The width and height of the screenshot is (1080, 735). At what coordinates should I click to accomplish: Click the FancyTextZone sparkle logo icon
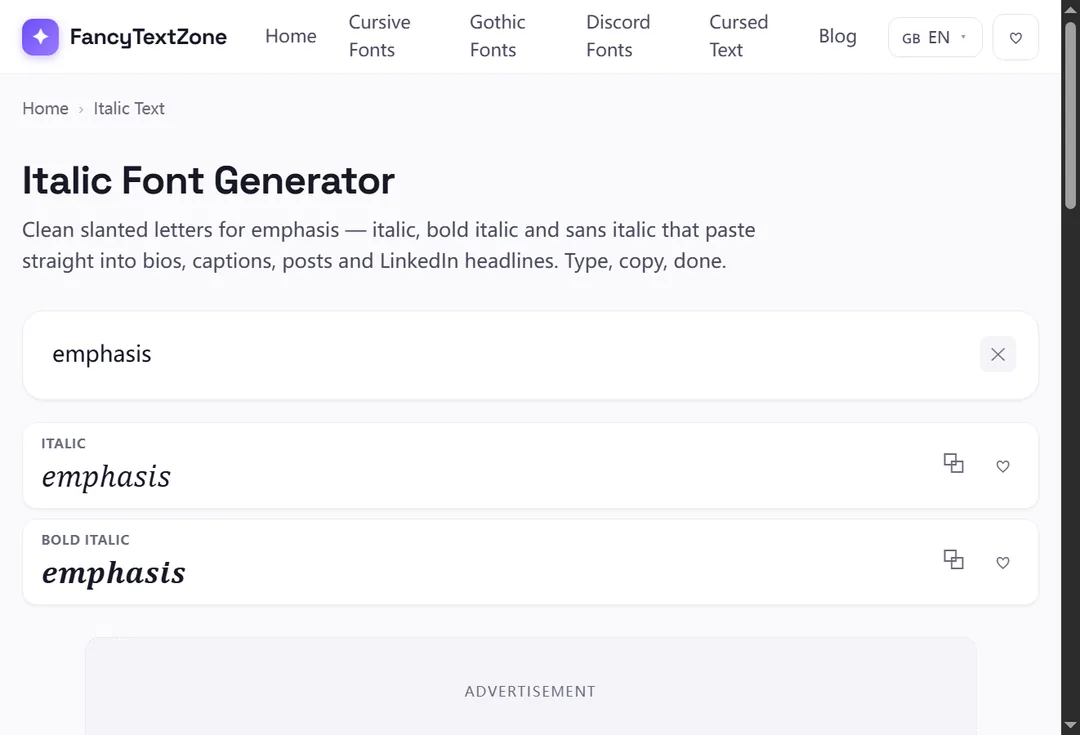click(40, 37)
